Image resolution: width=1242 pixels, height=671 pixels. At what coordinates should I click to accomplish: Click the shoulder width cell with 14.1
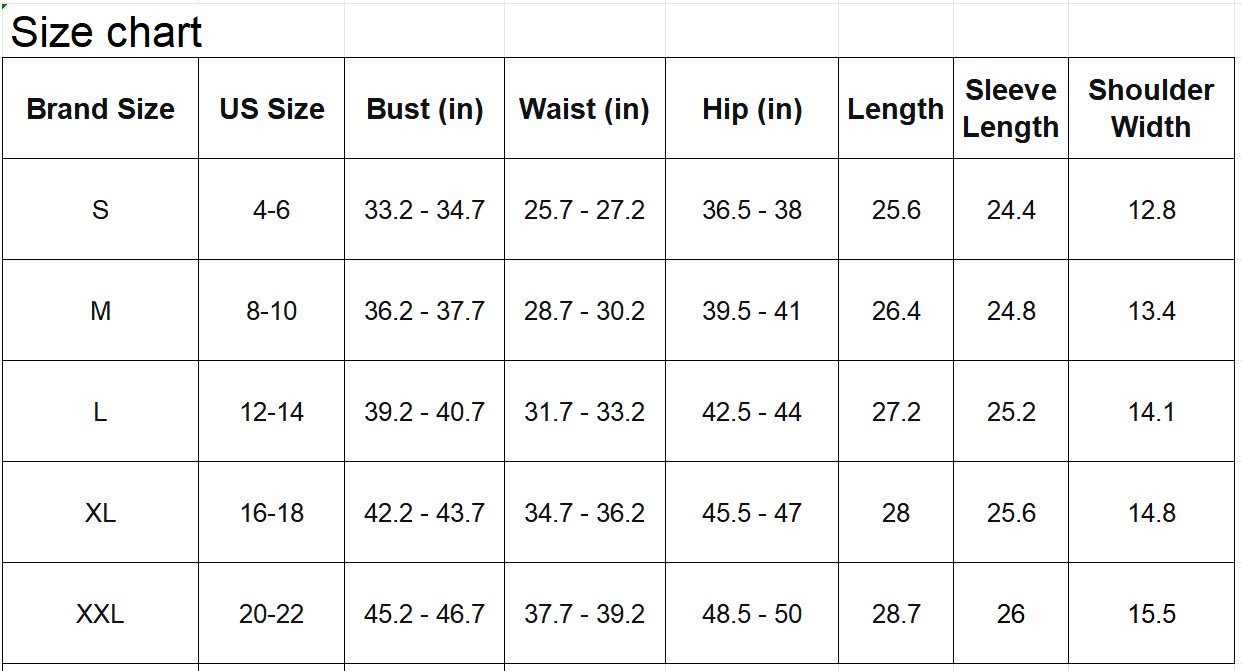[1151, 412]
